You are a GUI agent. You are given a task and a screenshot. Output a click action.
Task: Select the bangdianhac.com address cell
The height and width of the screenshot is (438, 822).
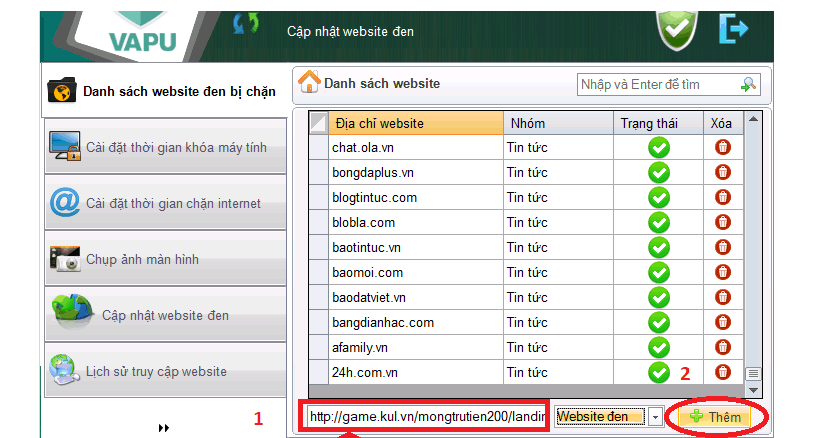(416, 322)
